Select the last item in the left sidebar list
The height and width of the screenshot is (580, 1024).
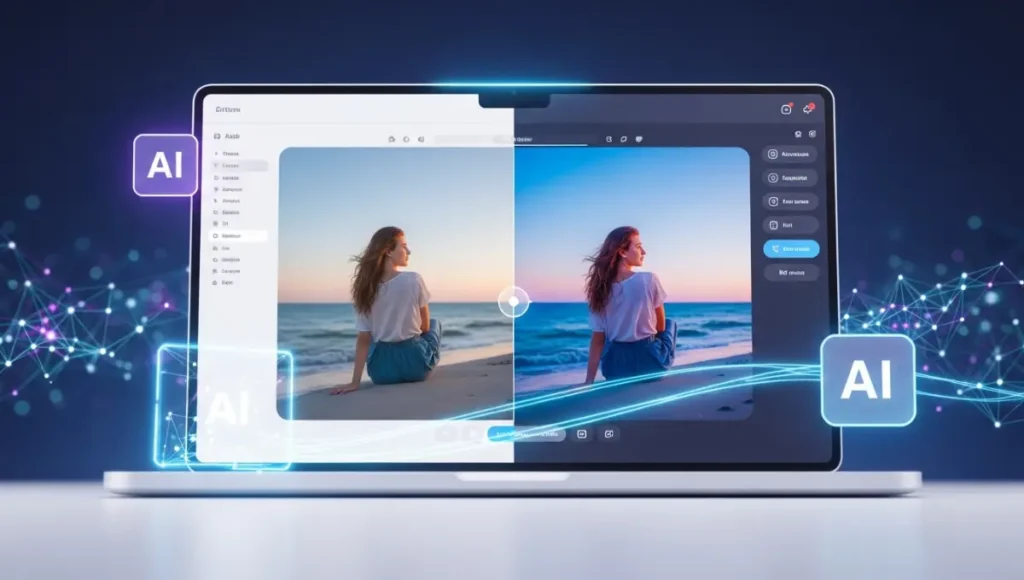coord(227,283)
